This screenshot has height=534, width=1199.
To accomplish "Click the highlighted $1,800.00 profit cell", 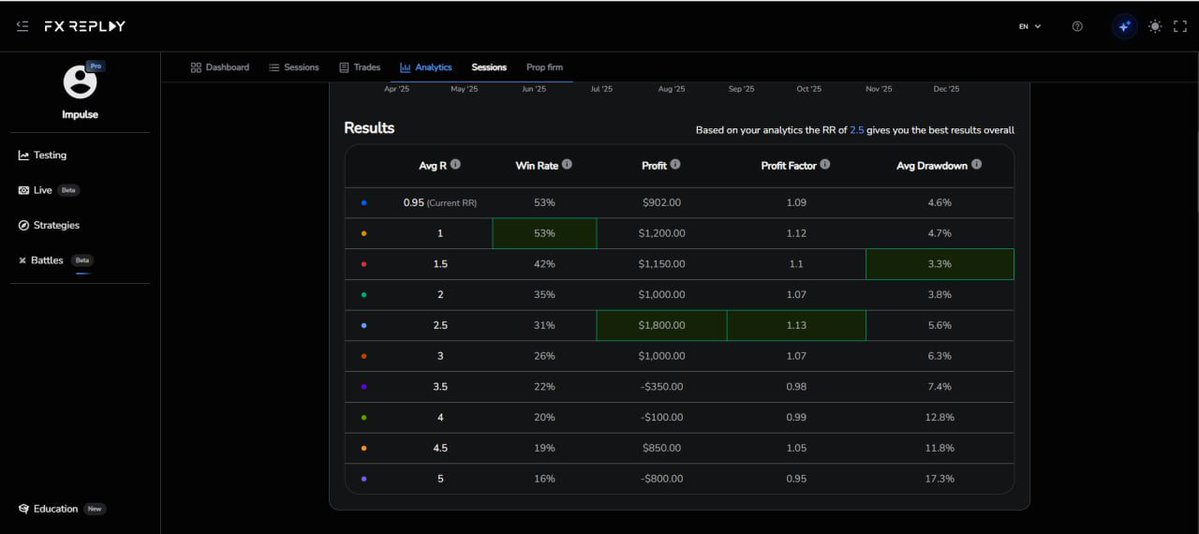I will (x=661, y=325).
